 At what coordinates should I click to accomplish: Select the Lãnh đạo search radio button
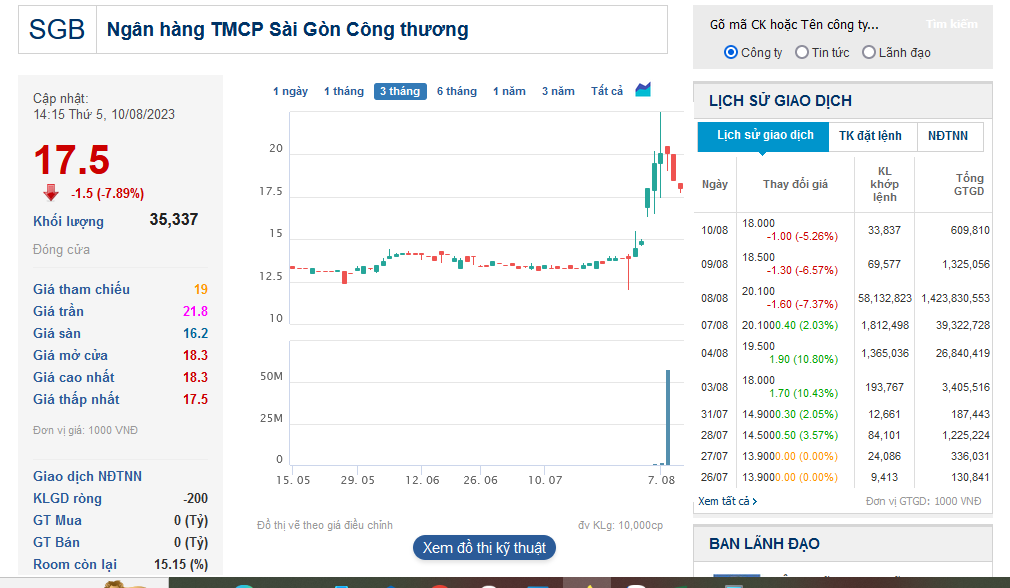(x=869, y=52)
